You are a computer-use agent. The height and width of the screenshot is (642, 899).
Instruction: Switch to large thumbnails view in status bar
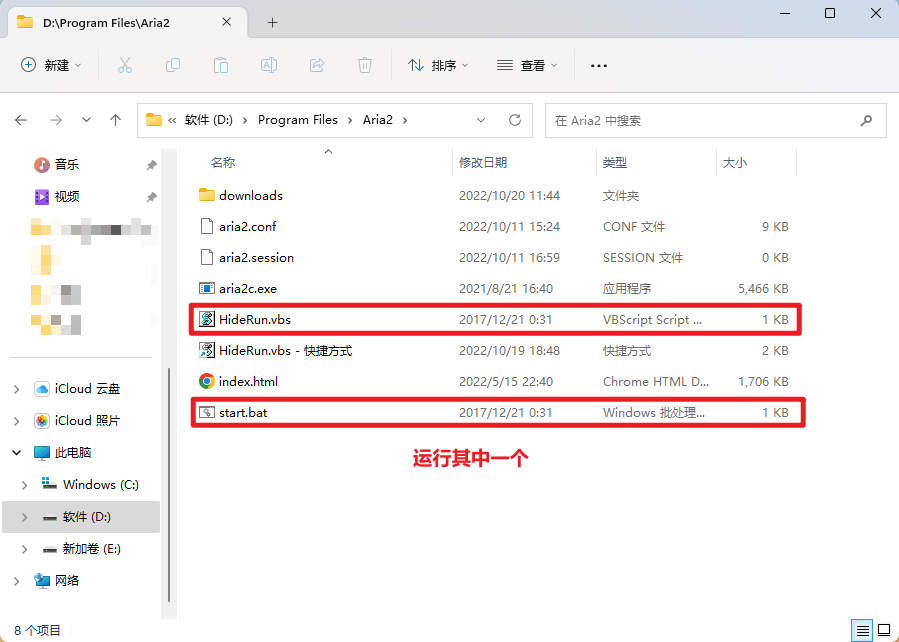(884, 630)
